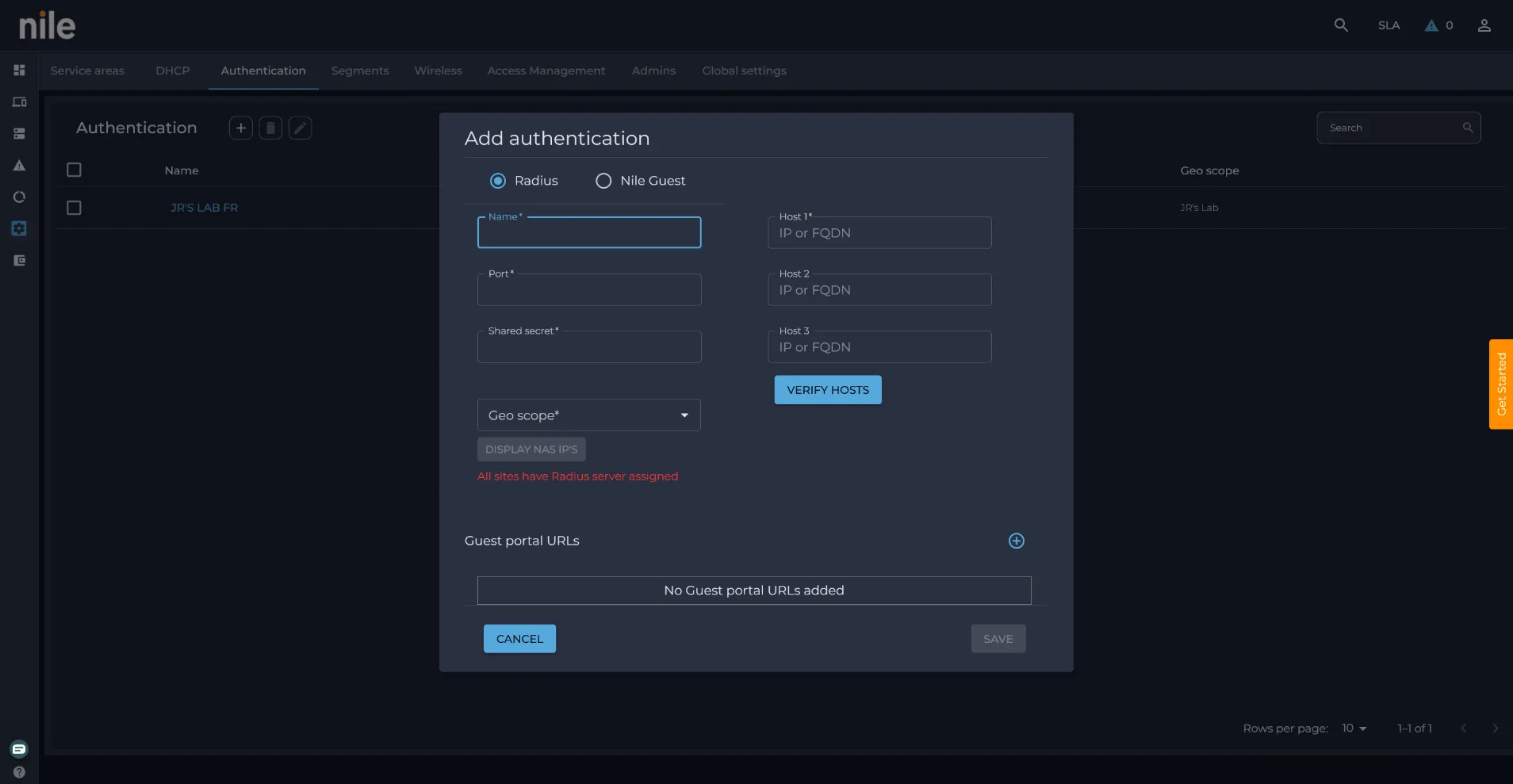Switch to Authentication tab

(263, 71)
